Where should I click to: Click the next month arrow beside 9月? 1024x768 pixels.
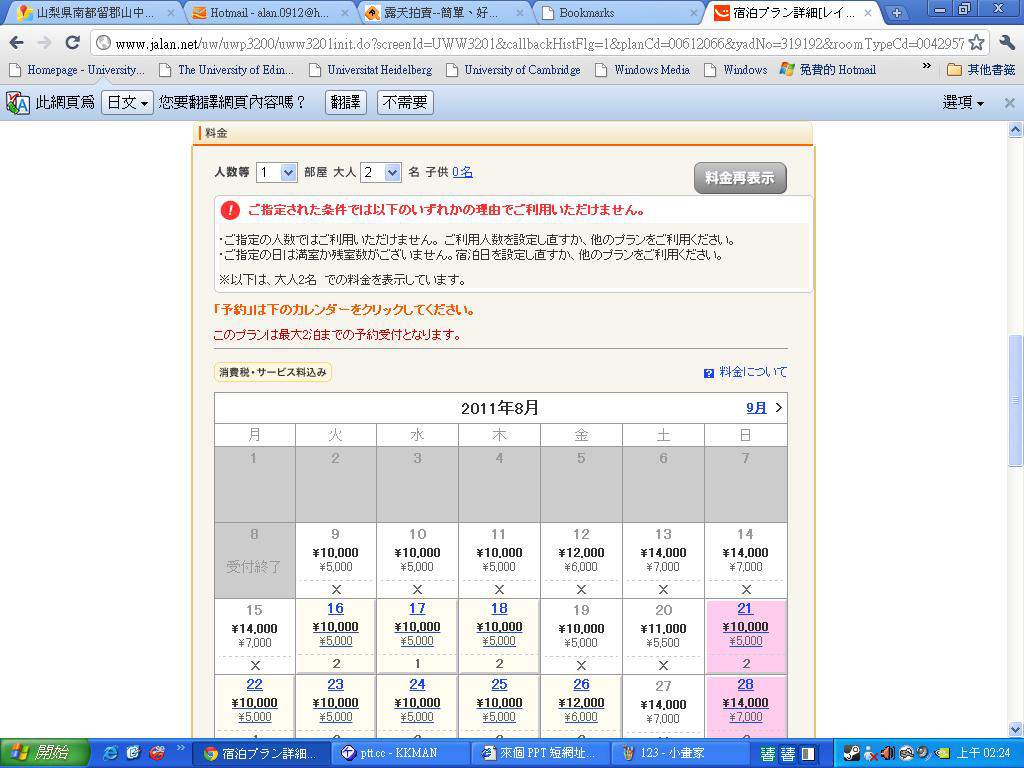pos(778,408)
